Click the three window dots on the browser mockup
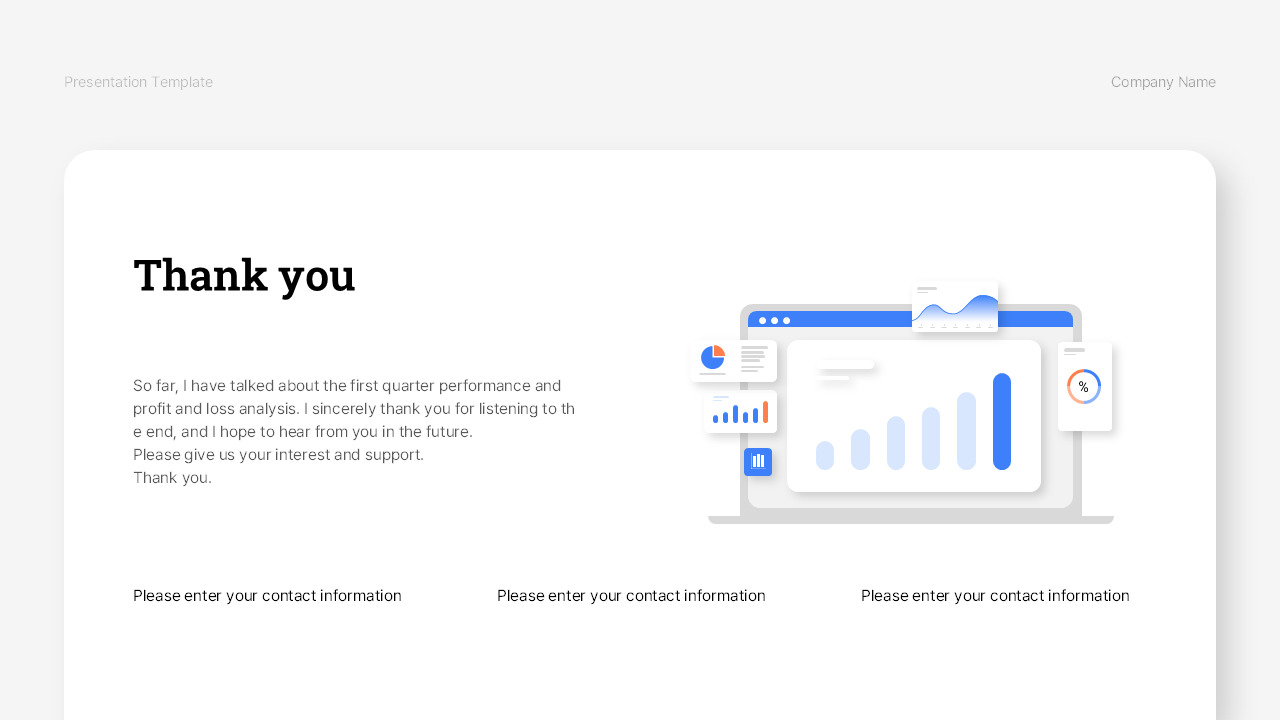The width and height of the screenshot is (1280, 720). tap(773, 319)
